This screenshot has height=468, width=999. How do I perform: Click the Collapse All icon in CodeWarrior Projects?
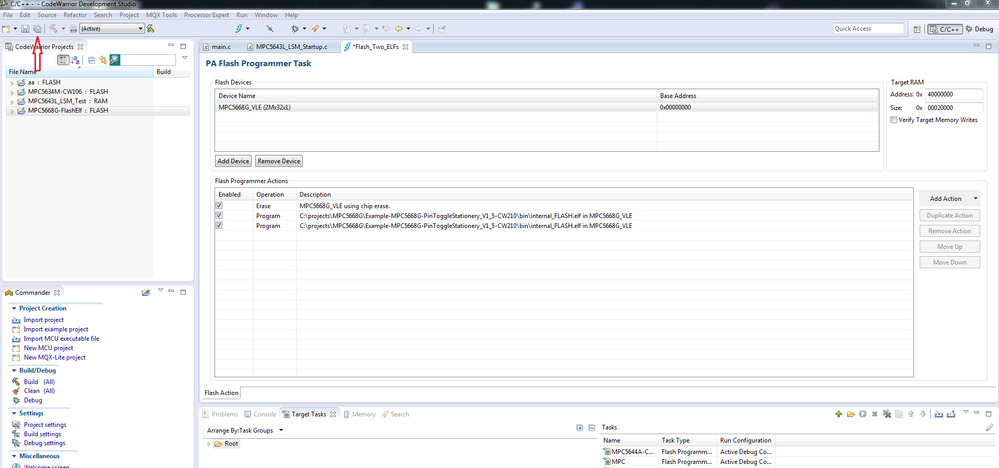coord(91,60)
